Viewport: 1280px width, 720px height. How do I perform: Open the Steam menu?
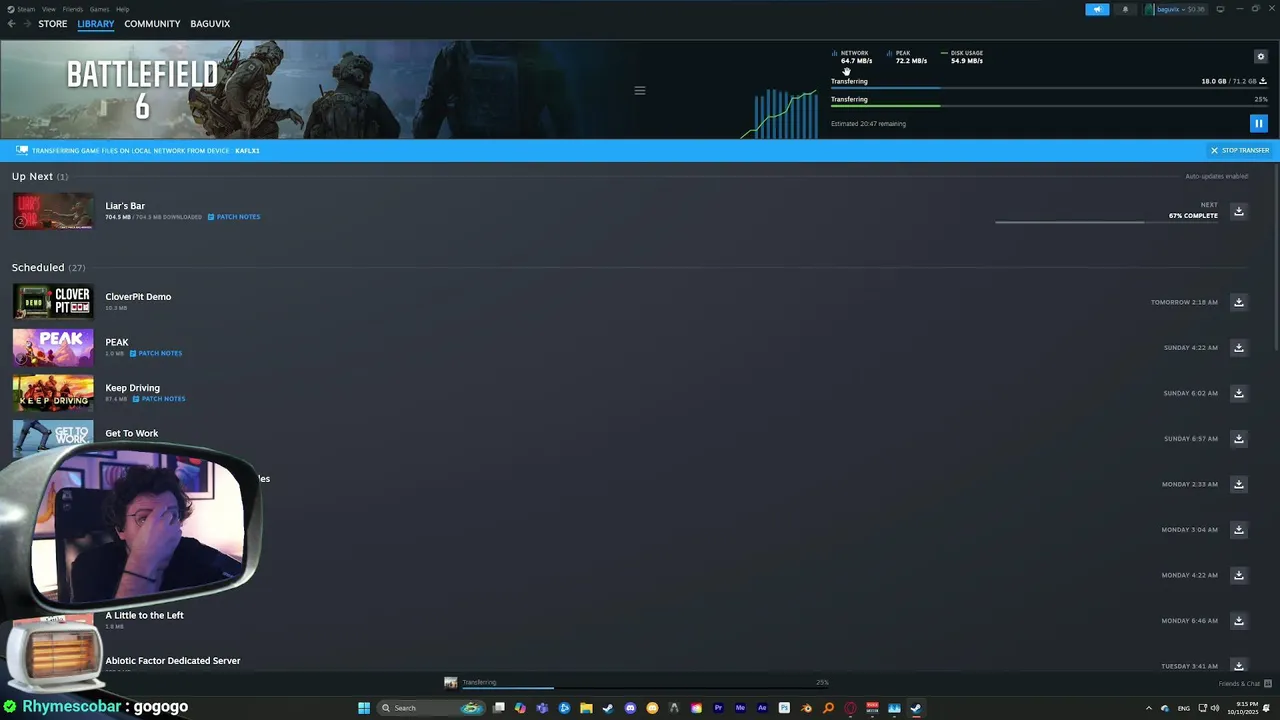point(24,9)
